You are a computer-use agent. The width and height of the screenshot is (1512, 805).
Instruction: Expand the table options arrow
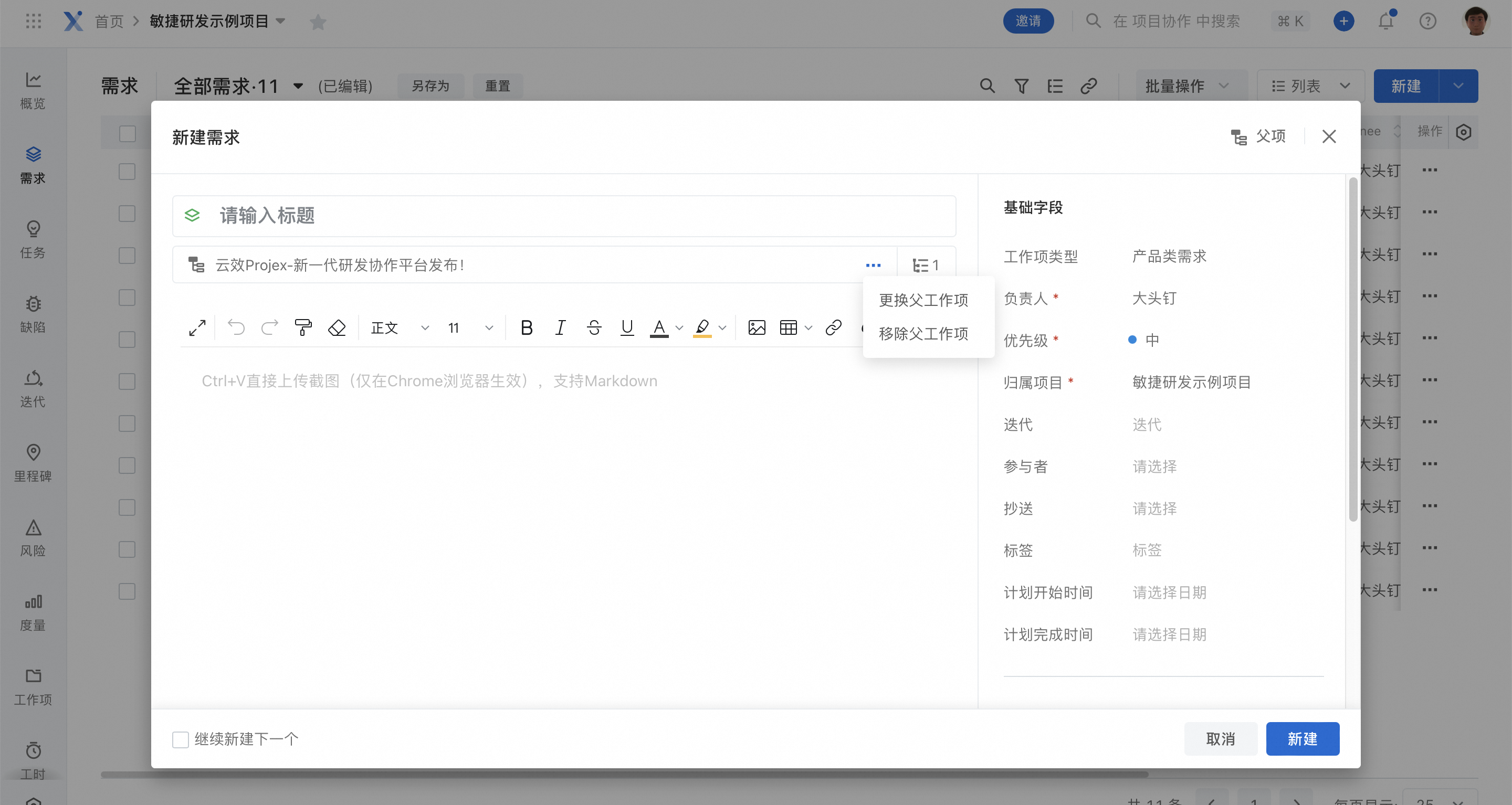[x=808, y=328]
